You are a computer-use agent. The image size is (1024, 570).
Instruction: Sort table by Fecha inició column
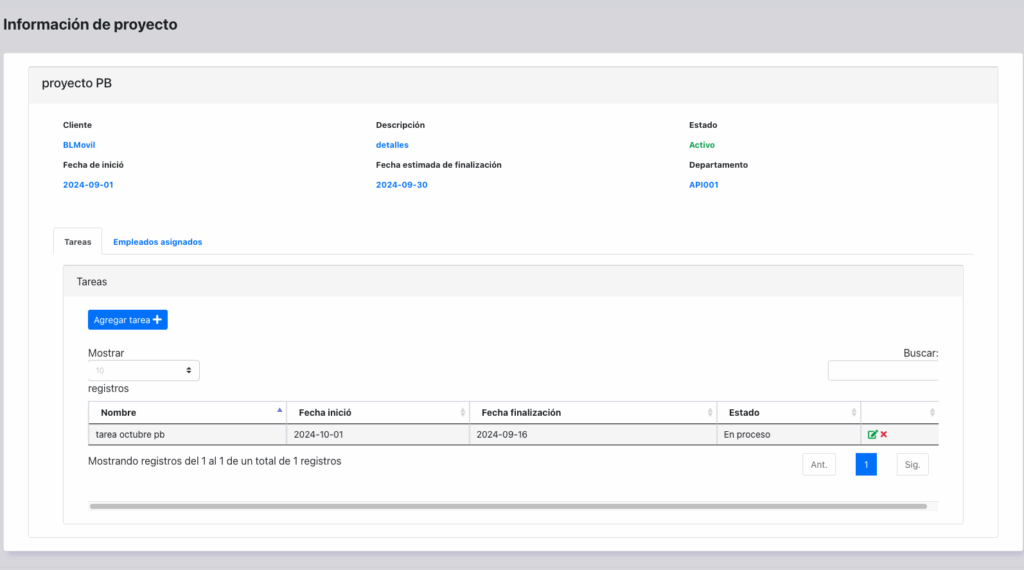(x=378, y=413)
